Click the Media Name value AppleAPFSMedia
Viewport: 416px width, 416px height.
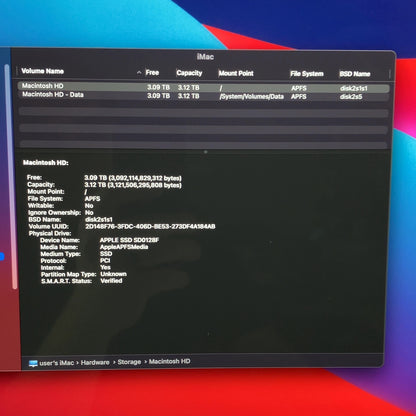(124, 247)
